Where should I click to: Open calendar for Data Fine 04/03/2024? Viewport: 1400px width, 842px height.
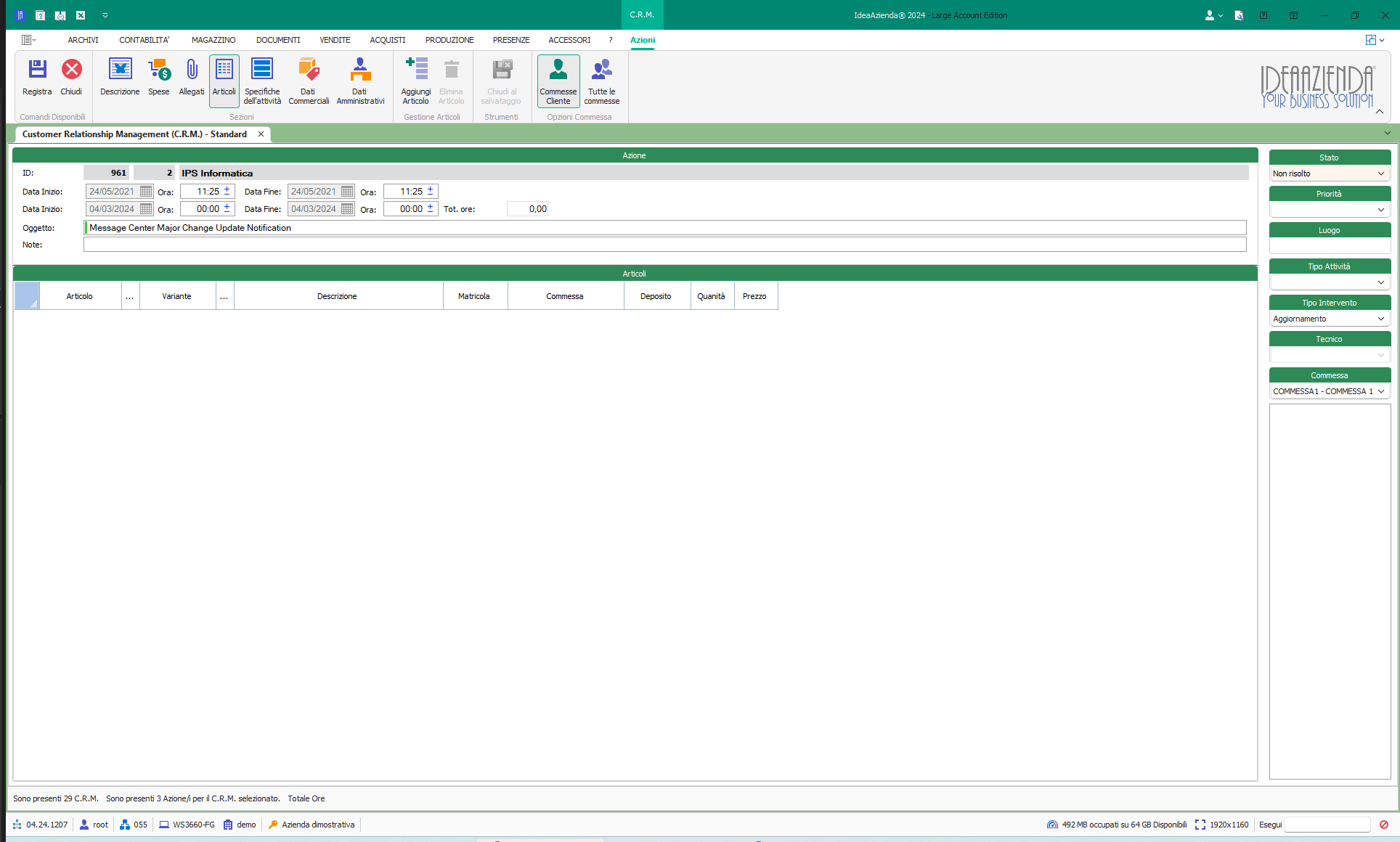(x=347, y=209)
